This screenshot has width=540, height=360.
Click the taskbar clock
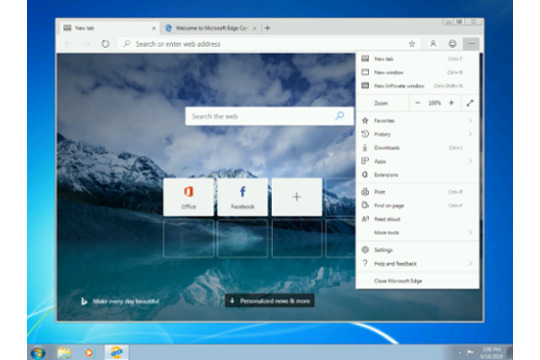(x=492, y=352)
